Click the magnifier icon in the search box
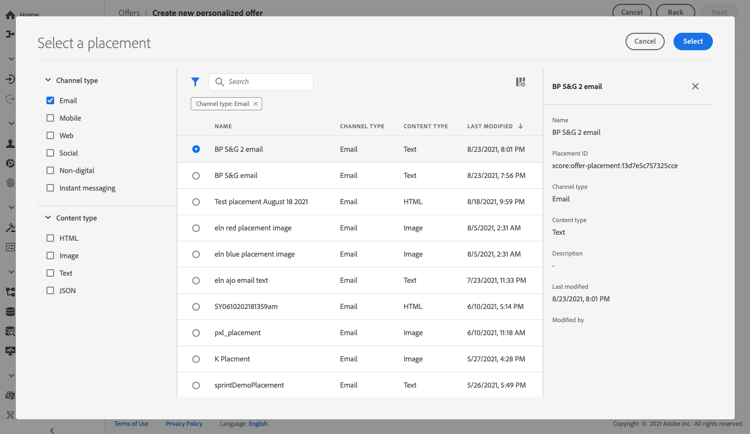This screenshot has width=750, height=434. [x=219, y=82]
